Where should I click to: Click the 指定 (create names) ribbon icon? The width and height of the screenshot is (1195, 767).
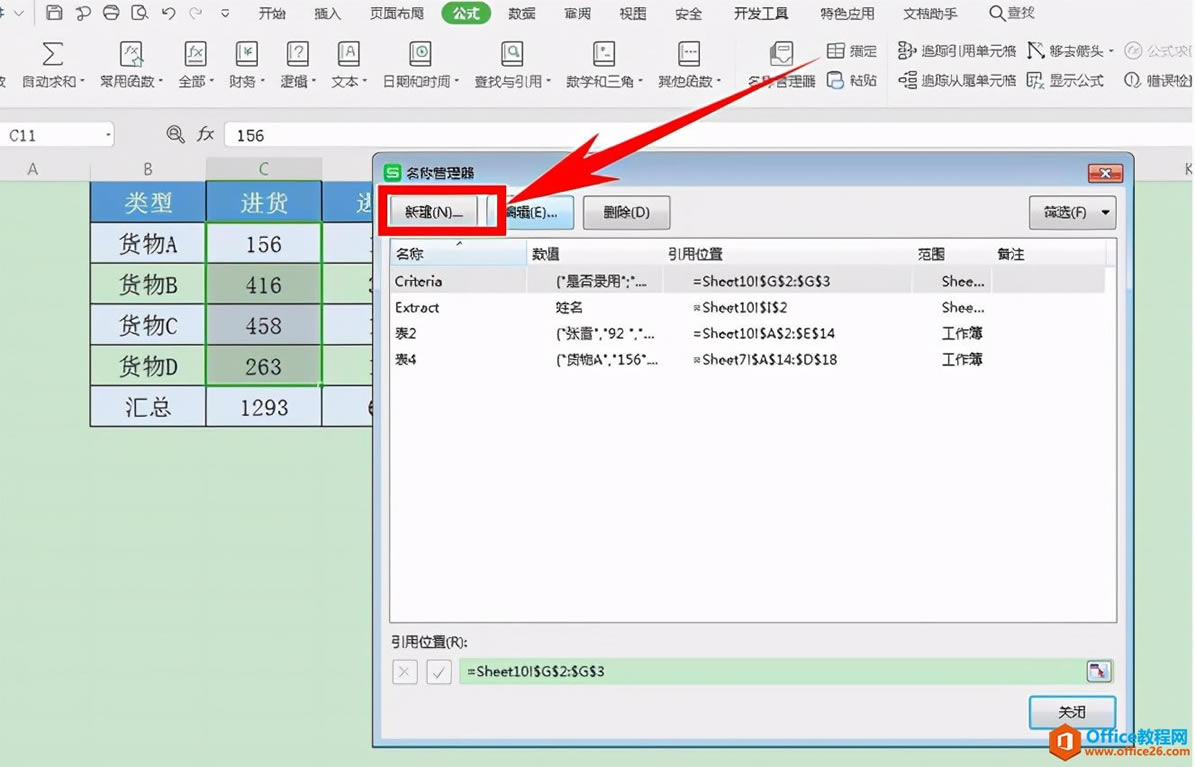(x=835, y=50)
